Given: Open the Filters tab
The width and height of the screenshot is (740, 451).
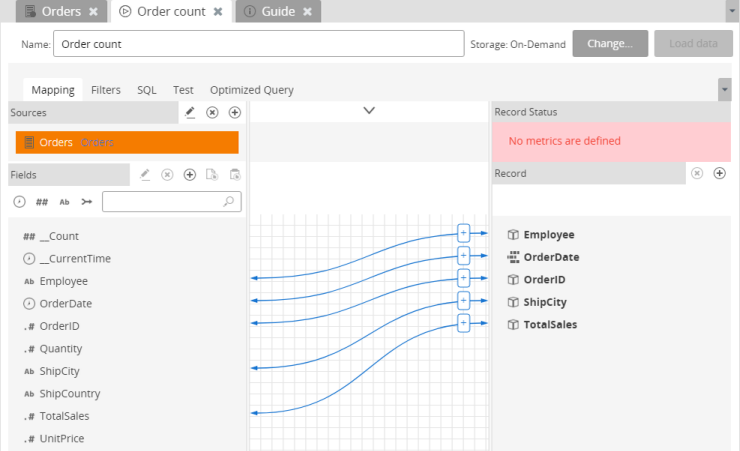Looking at the screenshot, I should [x=106, y=90].
